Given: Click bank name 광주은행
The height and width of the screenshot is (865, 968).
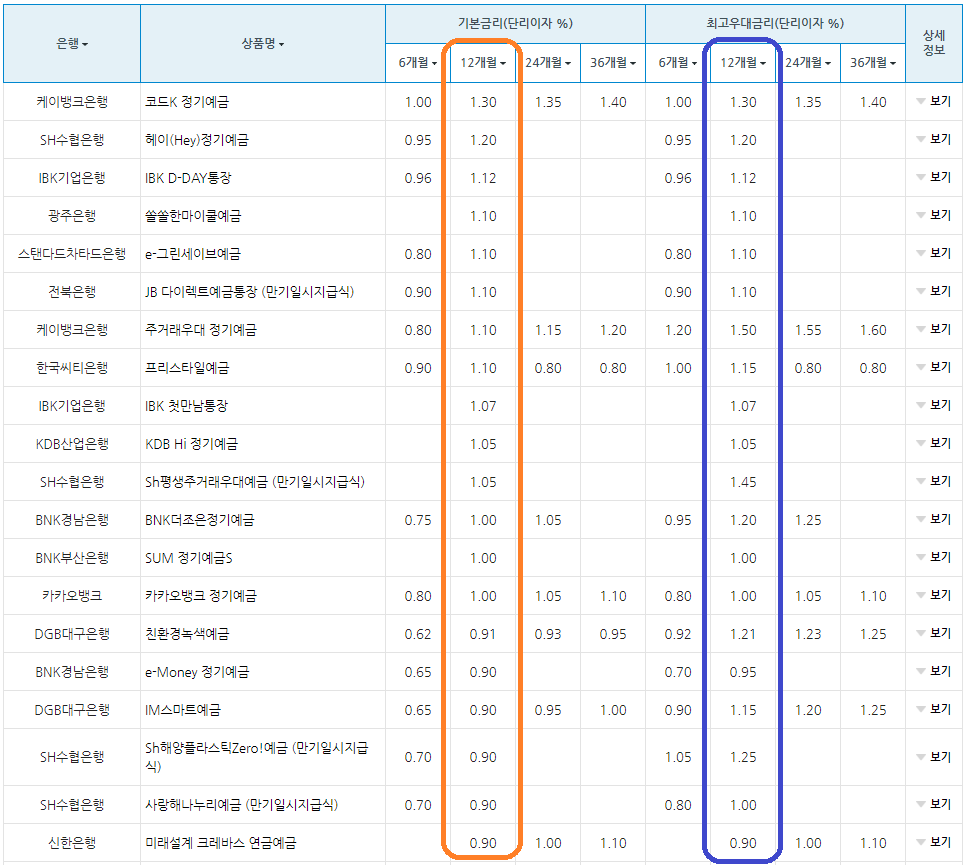Looking at the screenshot, I should pos(72,216).
